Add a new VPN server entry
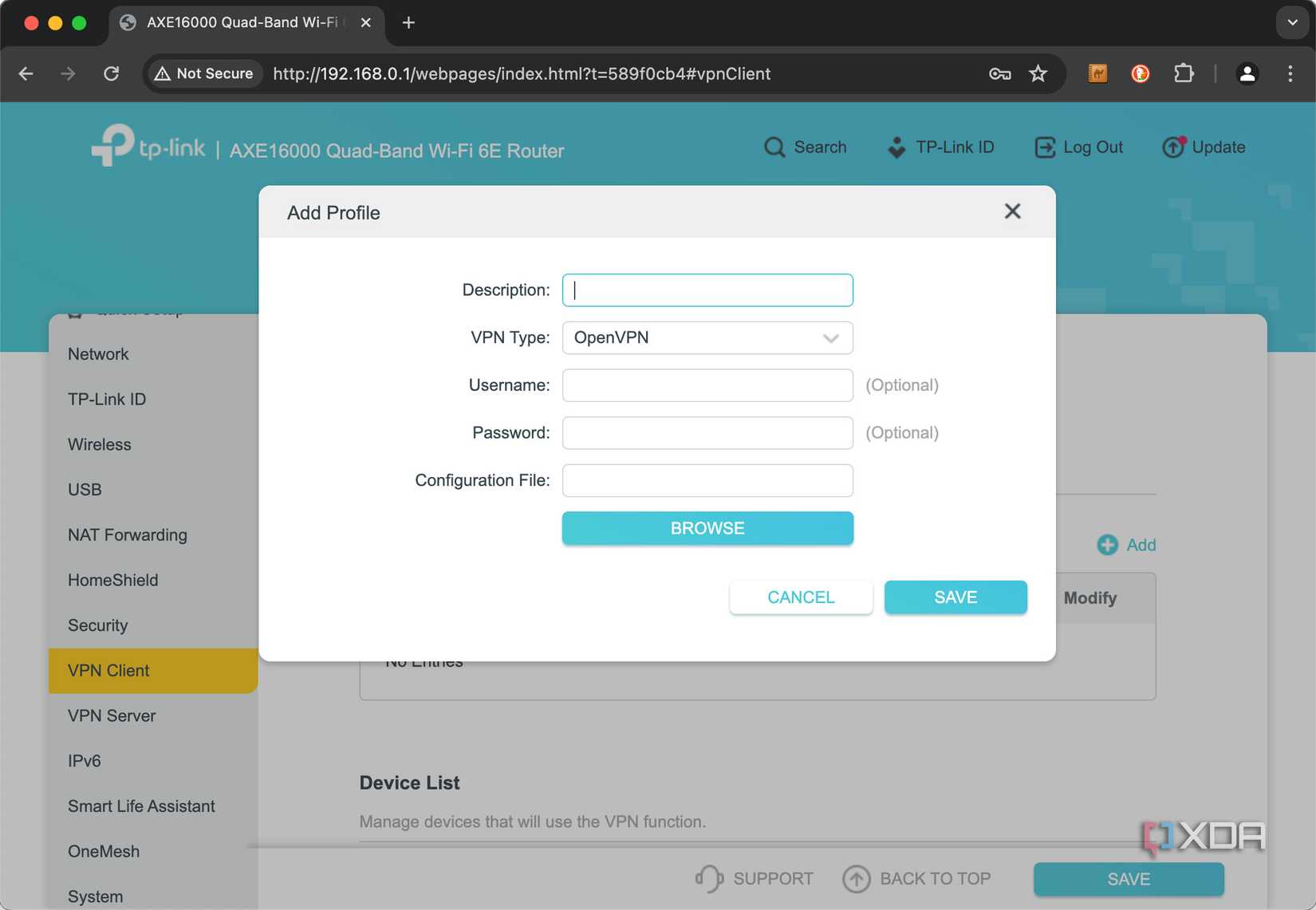The width and height of the screenshot is (1316, 910). click(x=1126, y=545)
